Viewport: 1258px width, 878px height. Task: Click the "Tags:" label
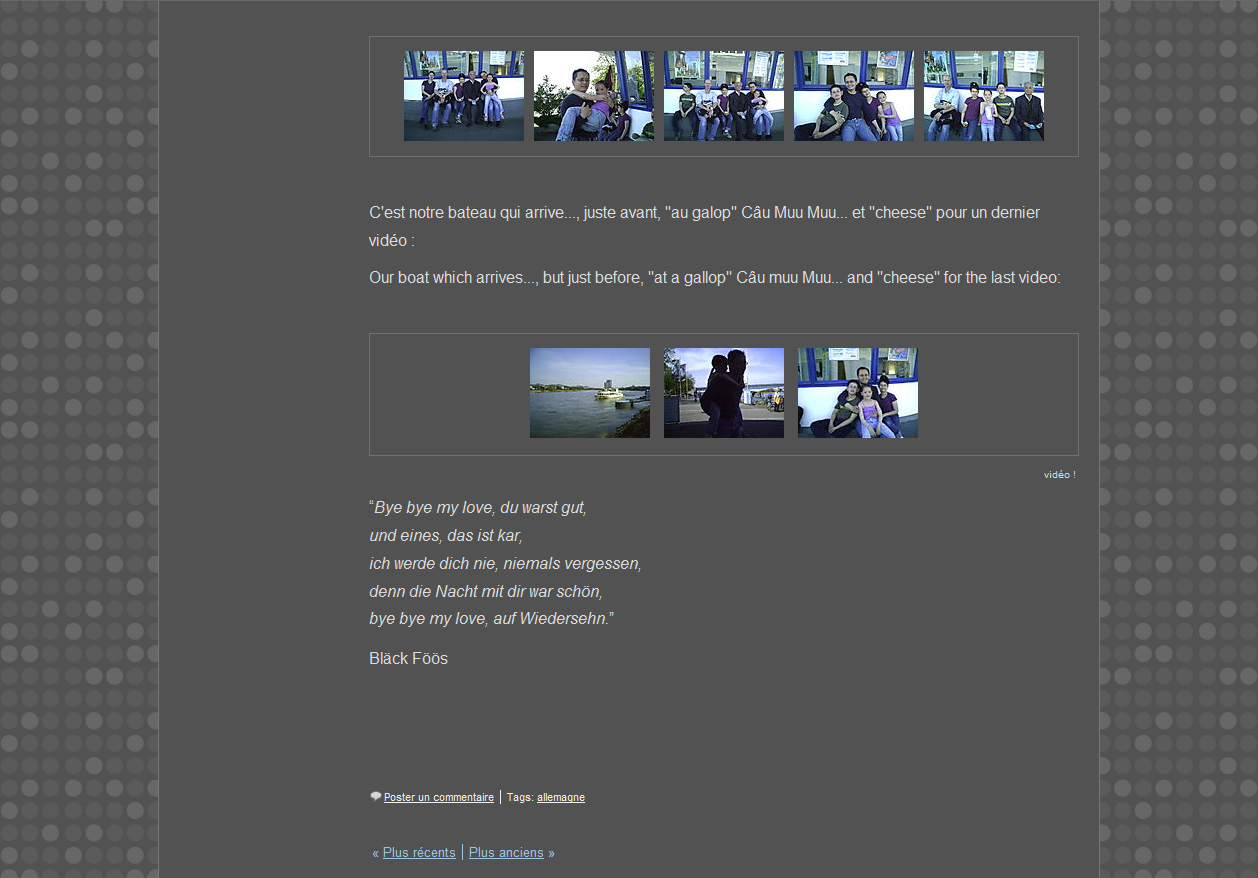[x=520, y=798]
